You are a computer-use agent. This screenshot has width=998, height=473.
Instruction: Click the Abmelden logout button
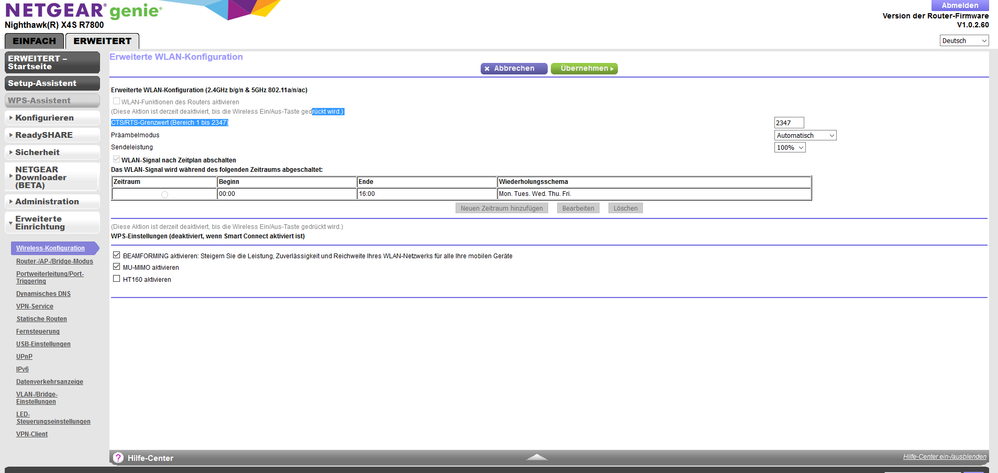960,5
